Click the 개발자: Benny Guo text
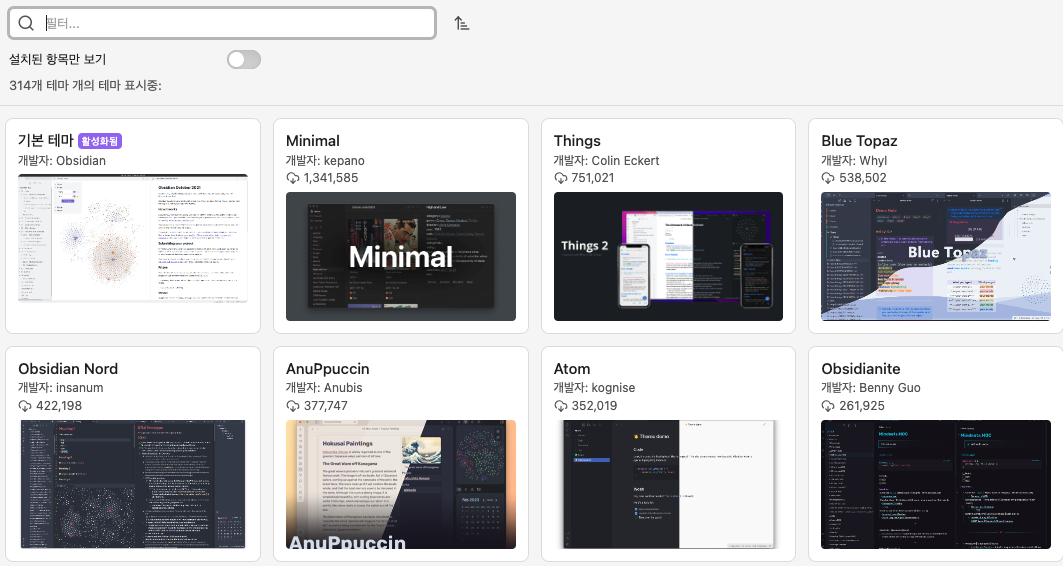Image resolution: width=1063 pixels, height=566 pixels. [x=870, y=388]
